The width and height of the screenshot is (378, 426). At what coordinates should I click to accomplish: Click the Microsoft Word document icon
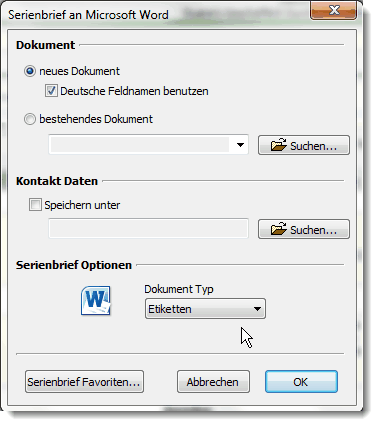[x=96, y=300]
